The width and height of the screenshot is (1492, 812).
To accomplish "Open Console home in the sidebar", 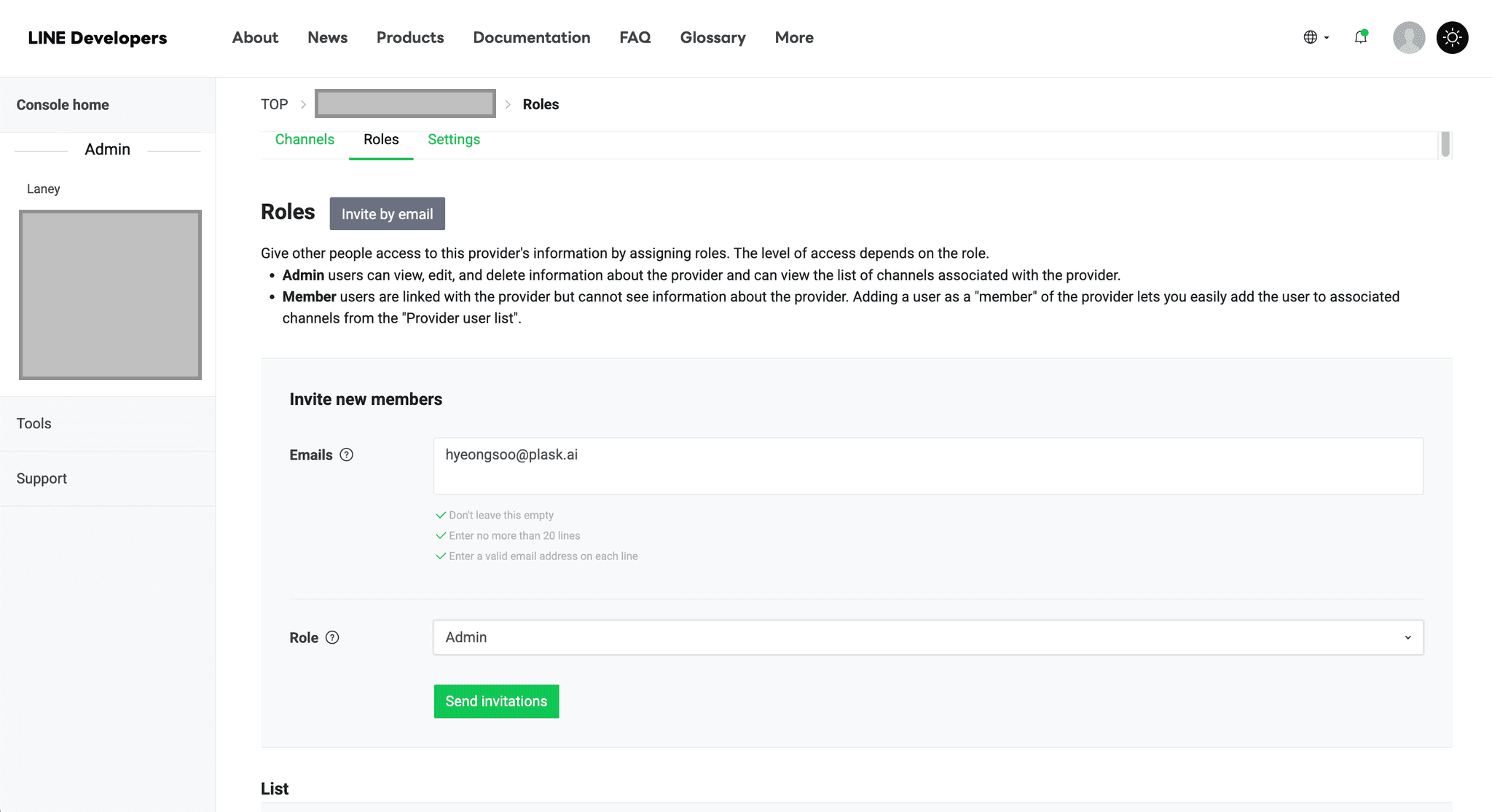I will [x=108, y=105].
